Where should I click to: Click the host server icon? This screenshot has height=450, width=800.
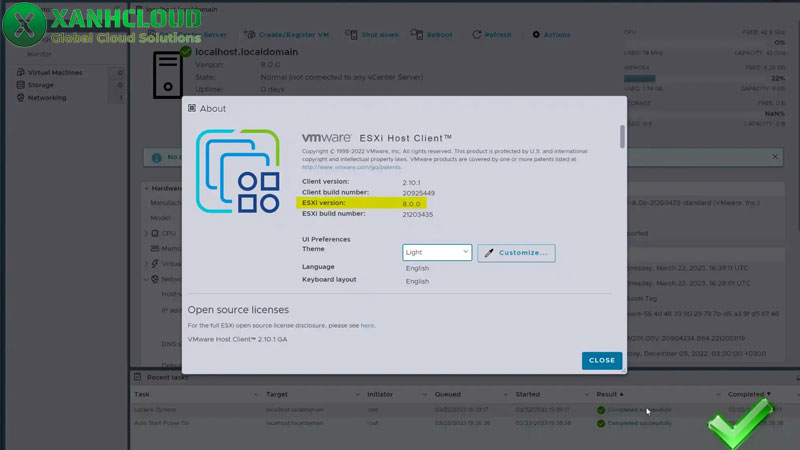pyautogui.click(x=168, y=74)
